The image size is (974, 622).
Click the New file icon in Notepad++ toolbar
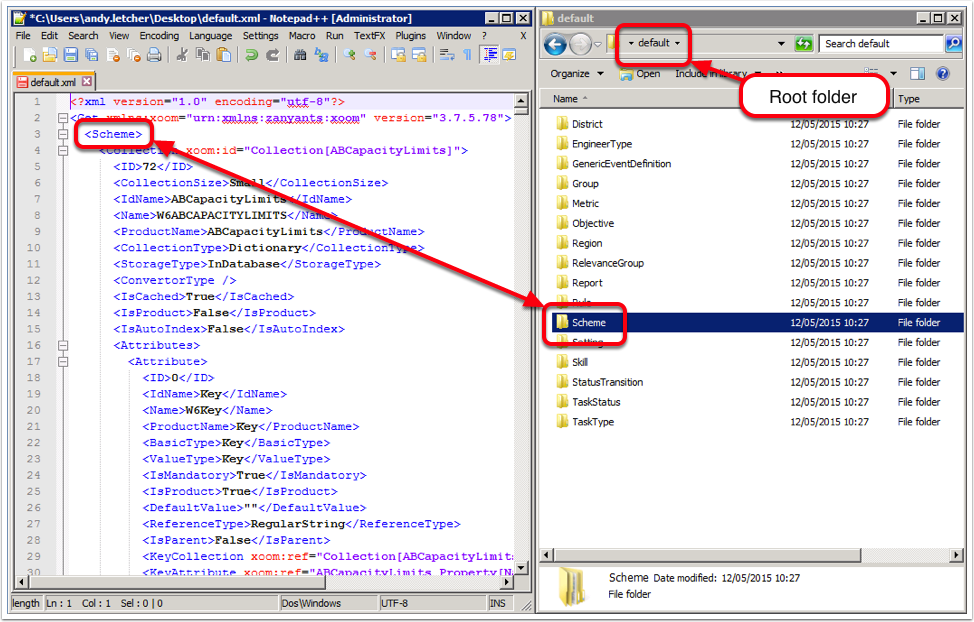click(x=30, y=56)
